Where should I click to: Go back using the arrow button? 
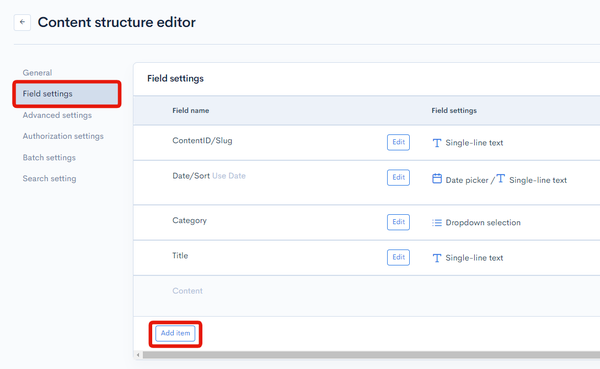[x=22, y=22]
